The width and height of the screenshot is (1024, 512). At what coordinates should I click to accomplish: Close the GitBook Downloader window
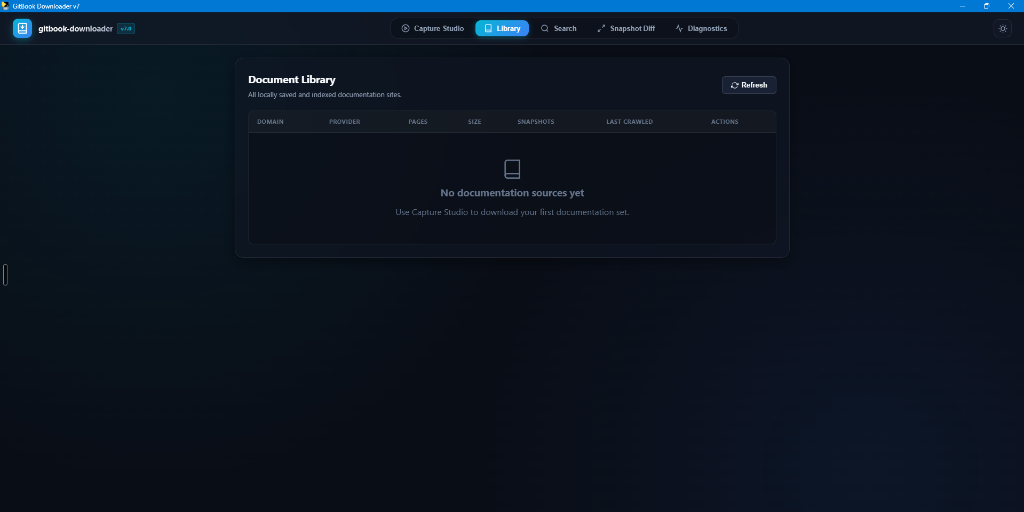pyautogui.click(x=1011, y=6)
